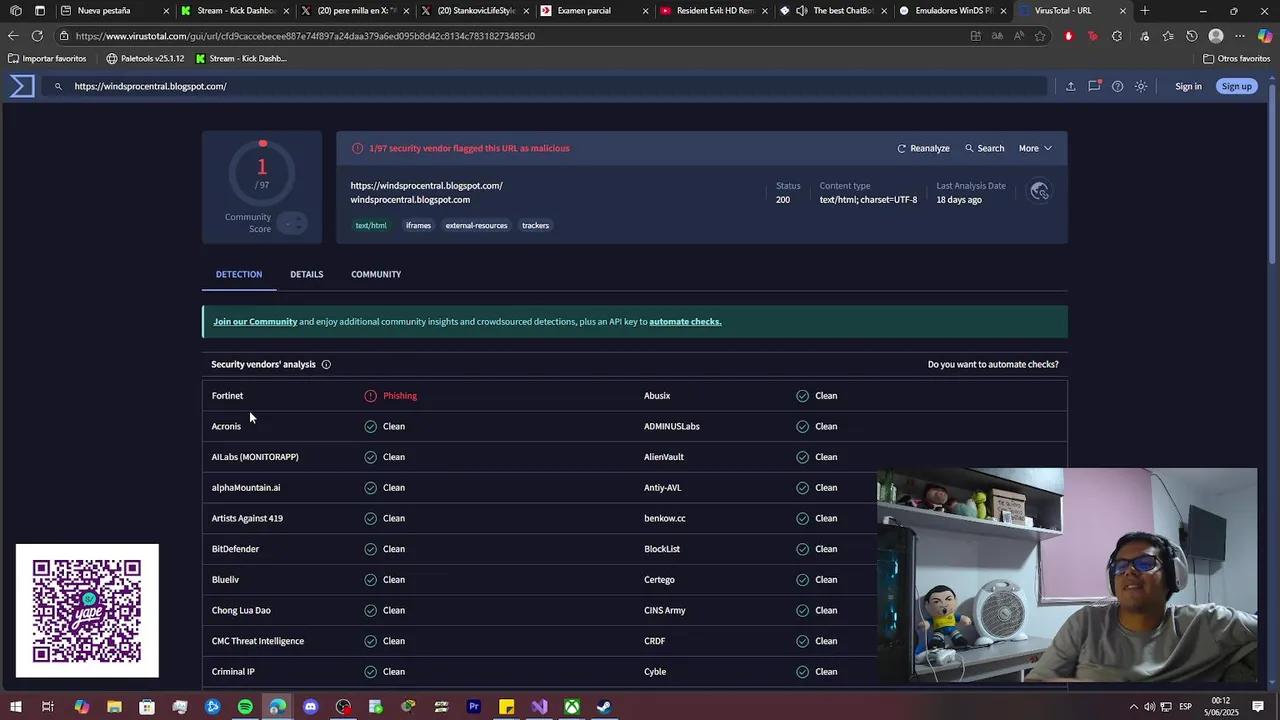
Task: Click the Reanalyze button
Action: pos(923,148)
